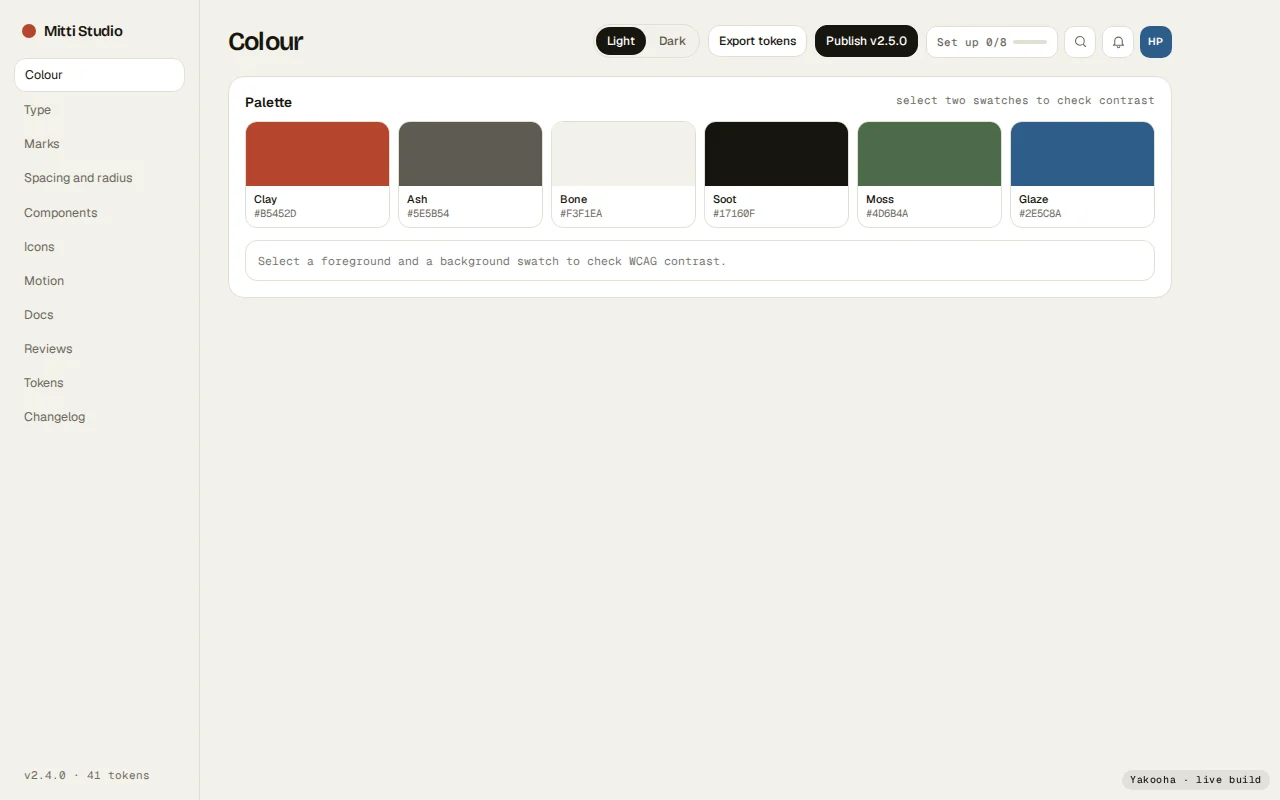1280x800 pixels.
Task: Click the Glaze hex code #2E5C8A
Action: (1040, 214)
